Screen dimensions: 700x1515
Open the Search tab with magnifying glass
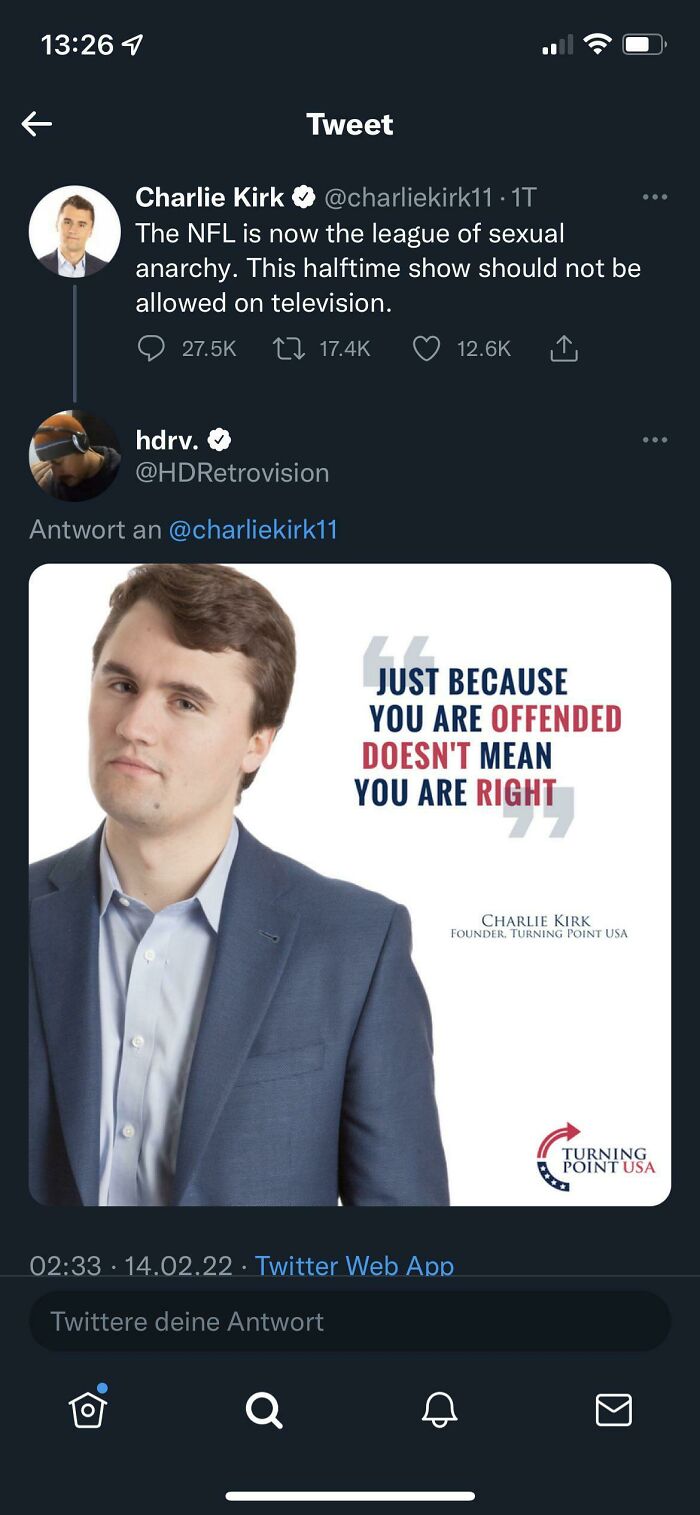[x=264, y=1410]
